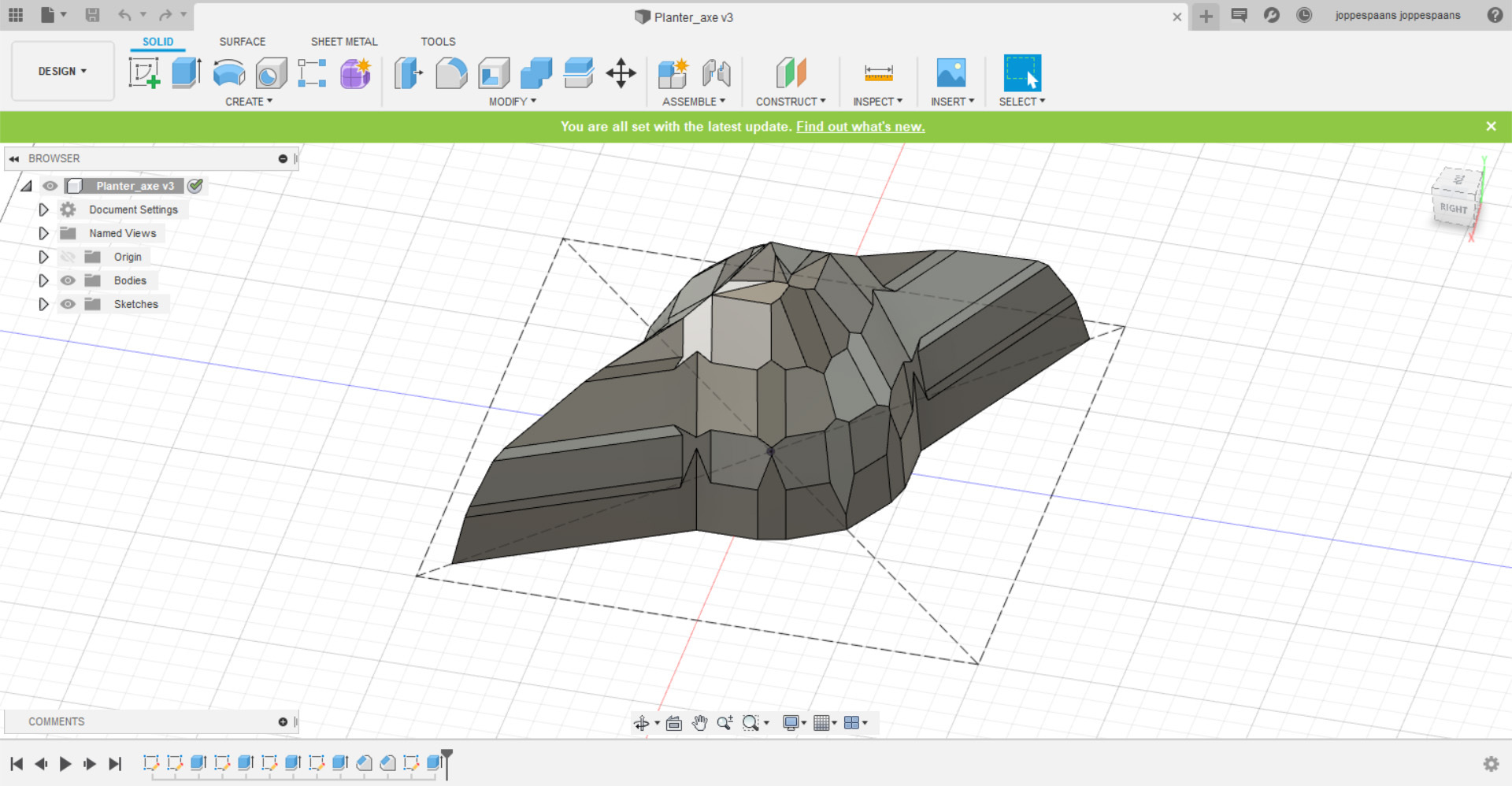The width and height of the screenshot is (1512, 786).
Task: Hide the Bodies folder visibility eye
Action: click(69, 280)
